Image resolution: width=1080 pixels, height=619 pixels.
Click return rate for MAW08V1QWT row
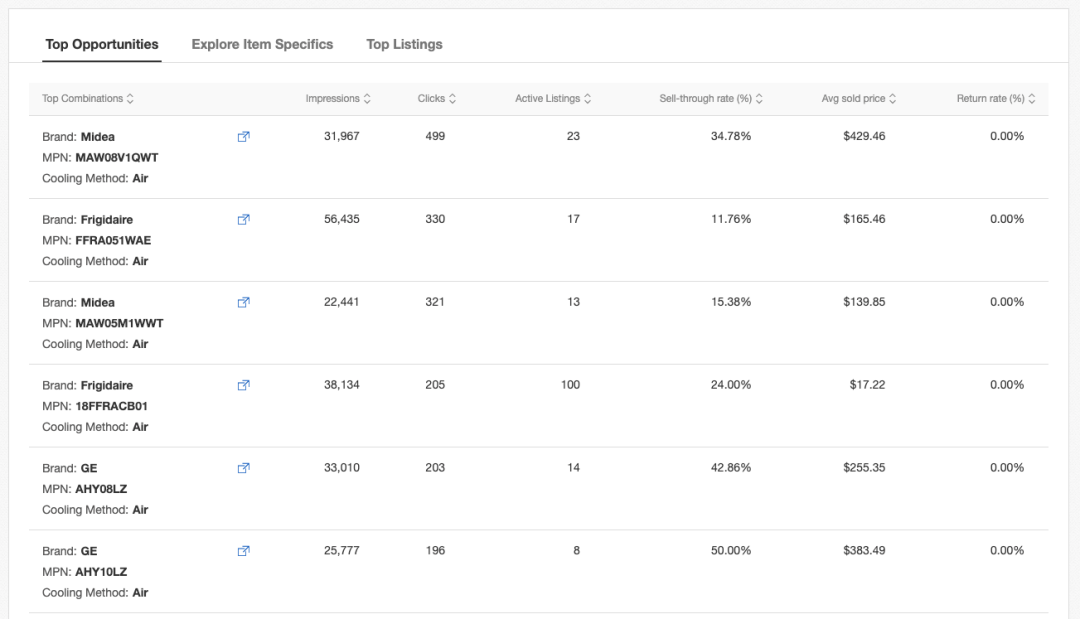point(1007,136)
